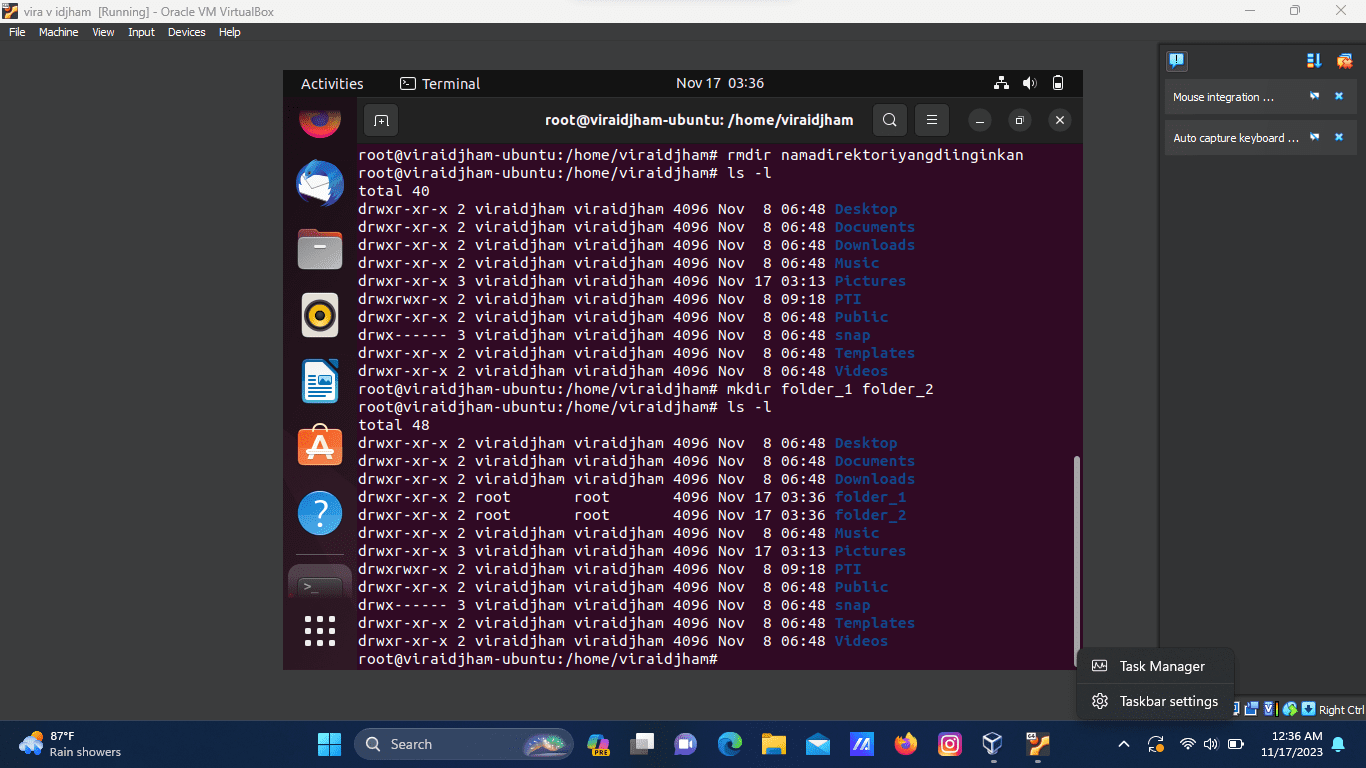
Task: Click the Right Ctrl host key indicator
Action: pyautogui.click(x=1341, y=709)
